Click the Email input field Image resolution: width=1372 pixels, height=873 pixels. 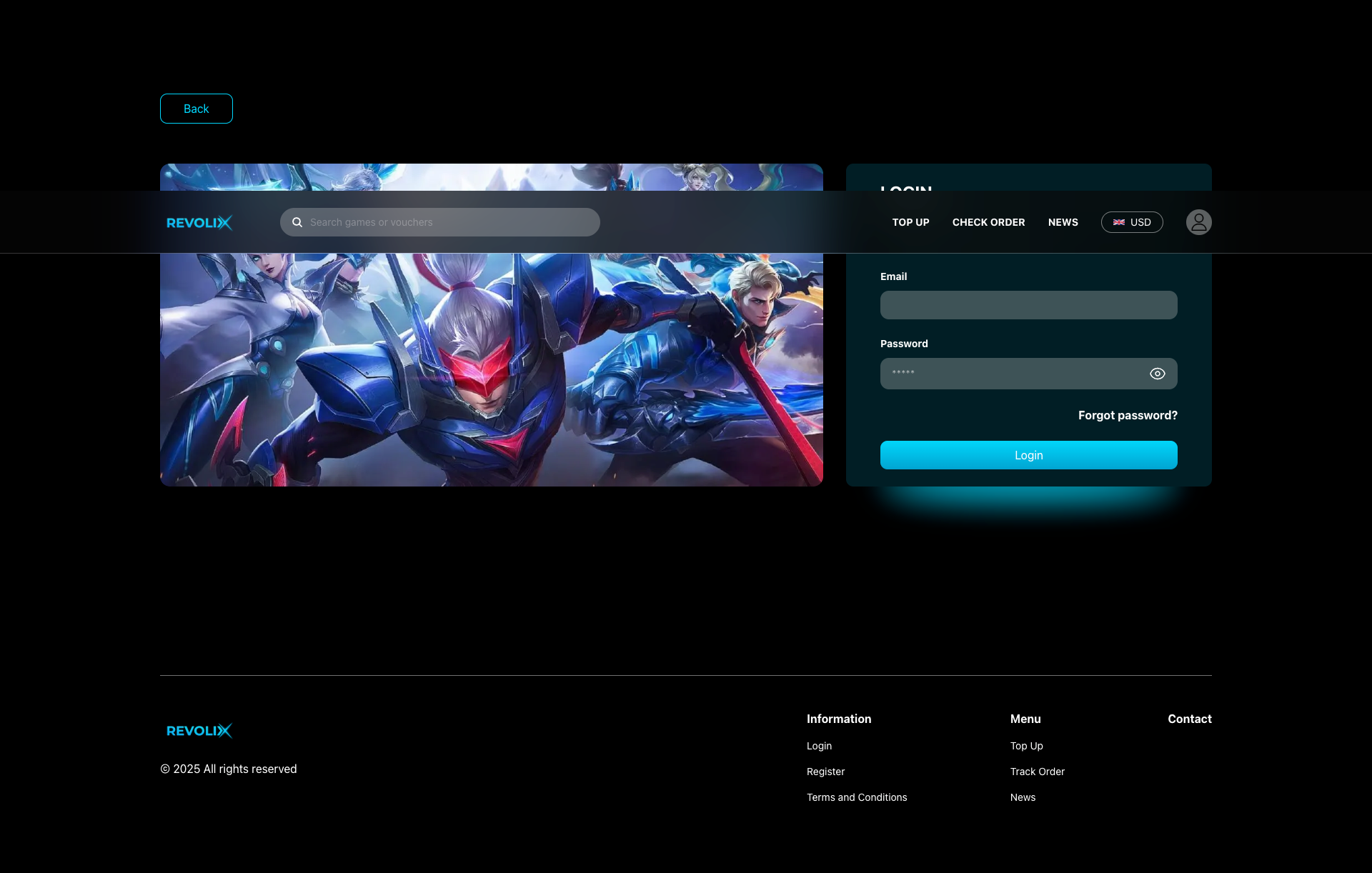pyautogui.click(x=1028, y=304)
